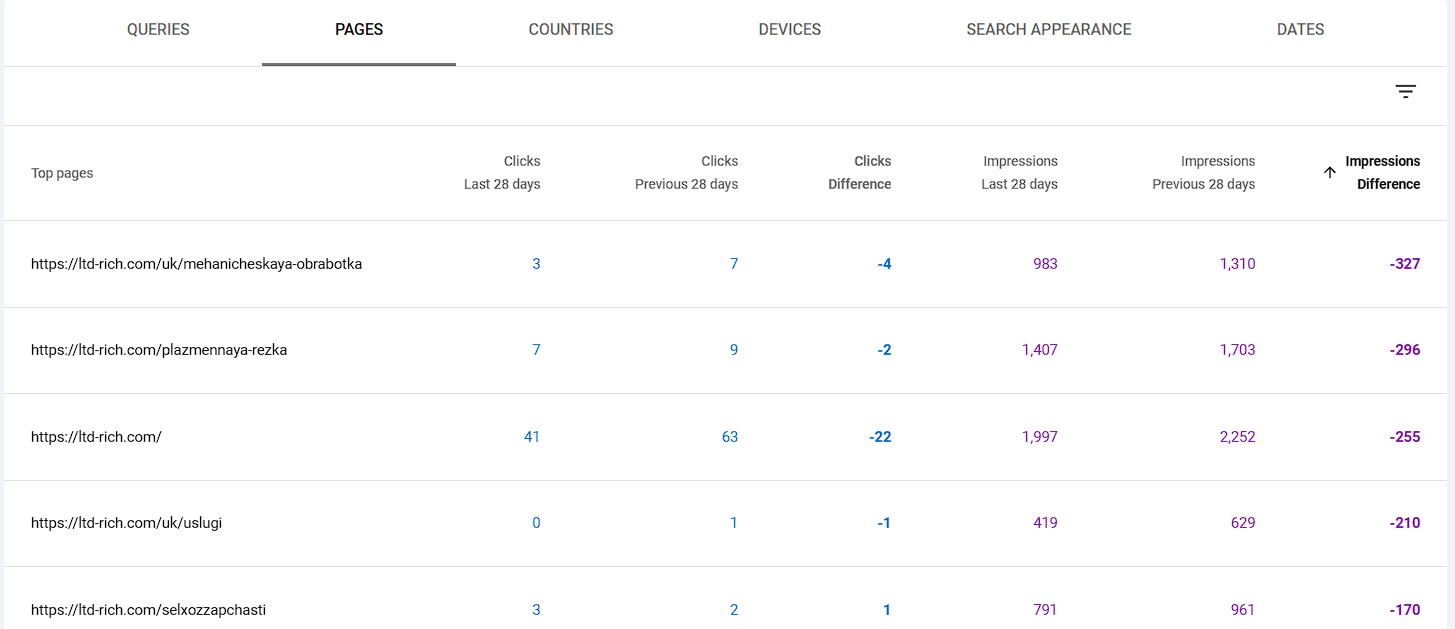Sort by Impressions Last 28 days column

coord(1020,172)
